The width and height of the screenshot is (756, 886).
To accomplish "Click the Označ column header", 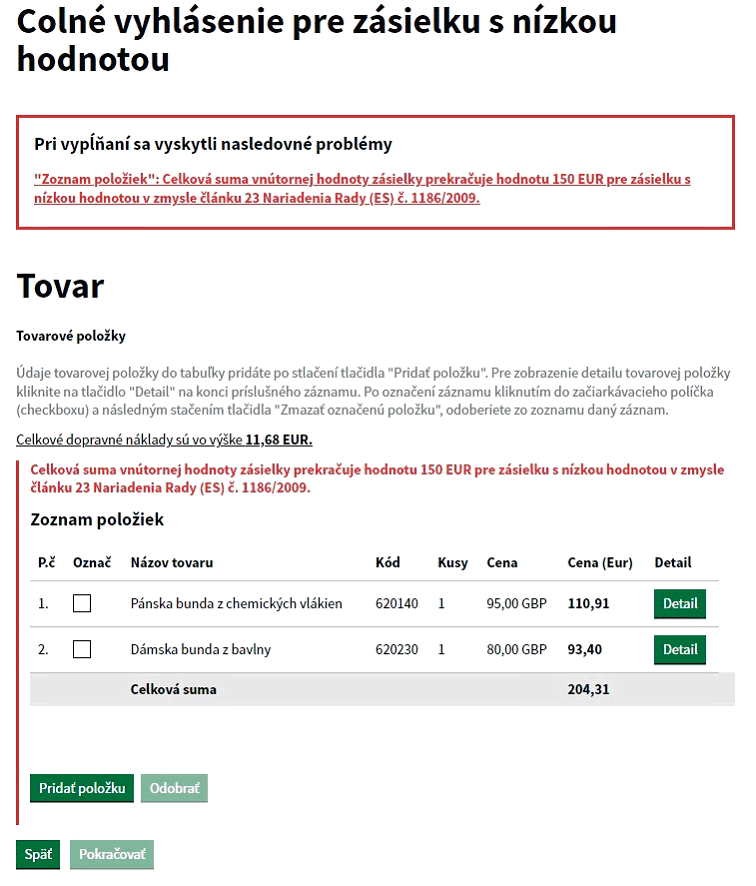I will [x=92, y=563].
